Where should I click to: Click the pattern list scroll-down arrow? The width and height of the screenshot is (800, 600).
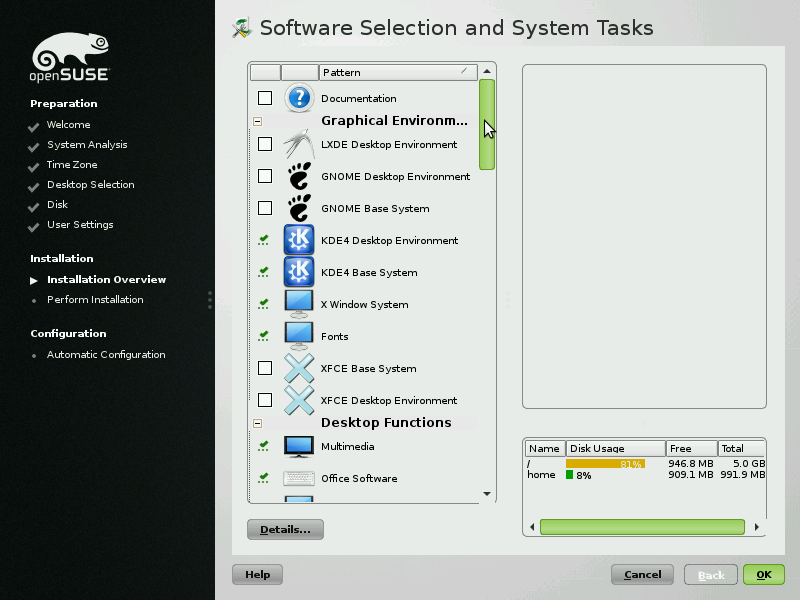pyautogui.click(x=487, y=494)
